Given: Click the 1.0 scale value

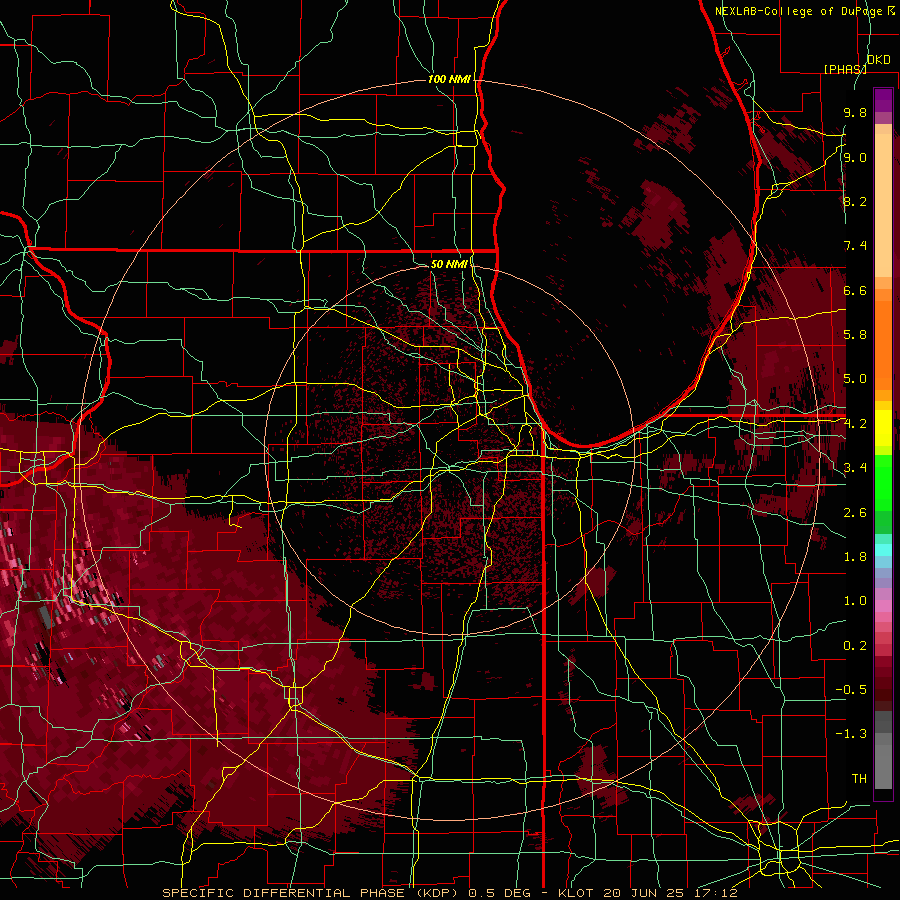Looking at the screenshot, I should (x=855, y=601).
